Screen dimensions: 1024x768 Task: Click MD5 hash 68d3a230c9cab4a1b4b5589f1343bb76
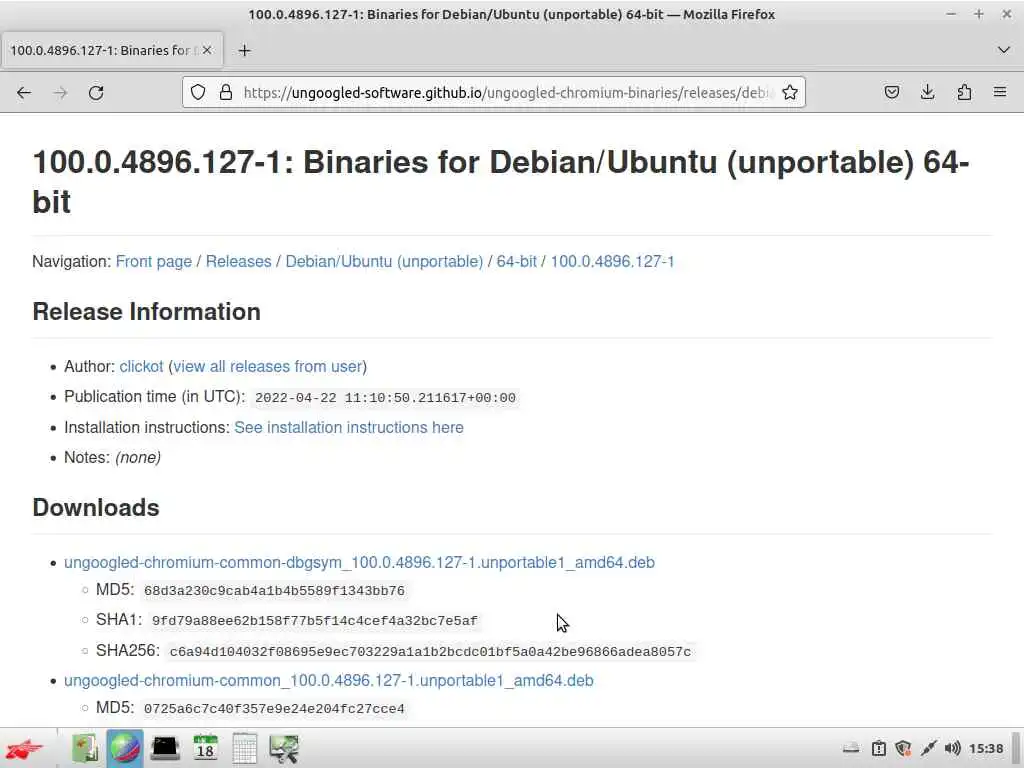click(x=274, y=590)
